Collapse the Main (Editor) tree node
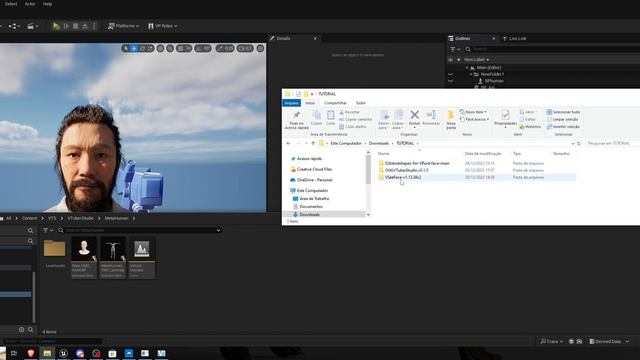This screenshot has width=640, height=360. (x=467, y=68)
